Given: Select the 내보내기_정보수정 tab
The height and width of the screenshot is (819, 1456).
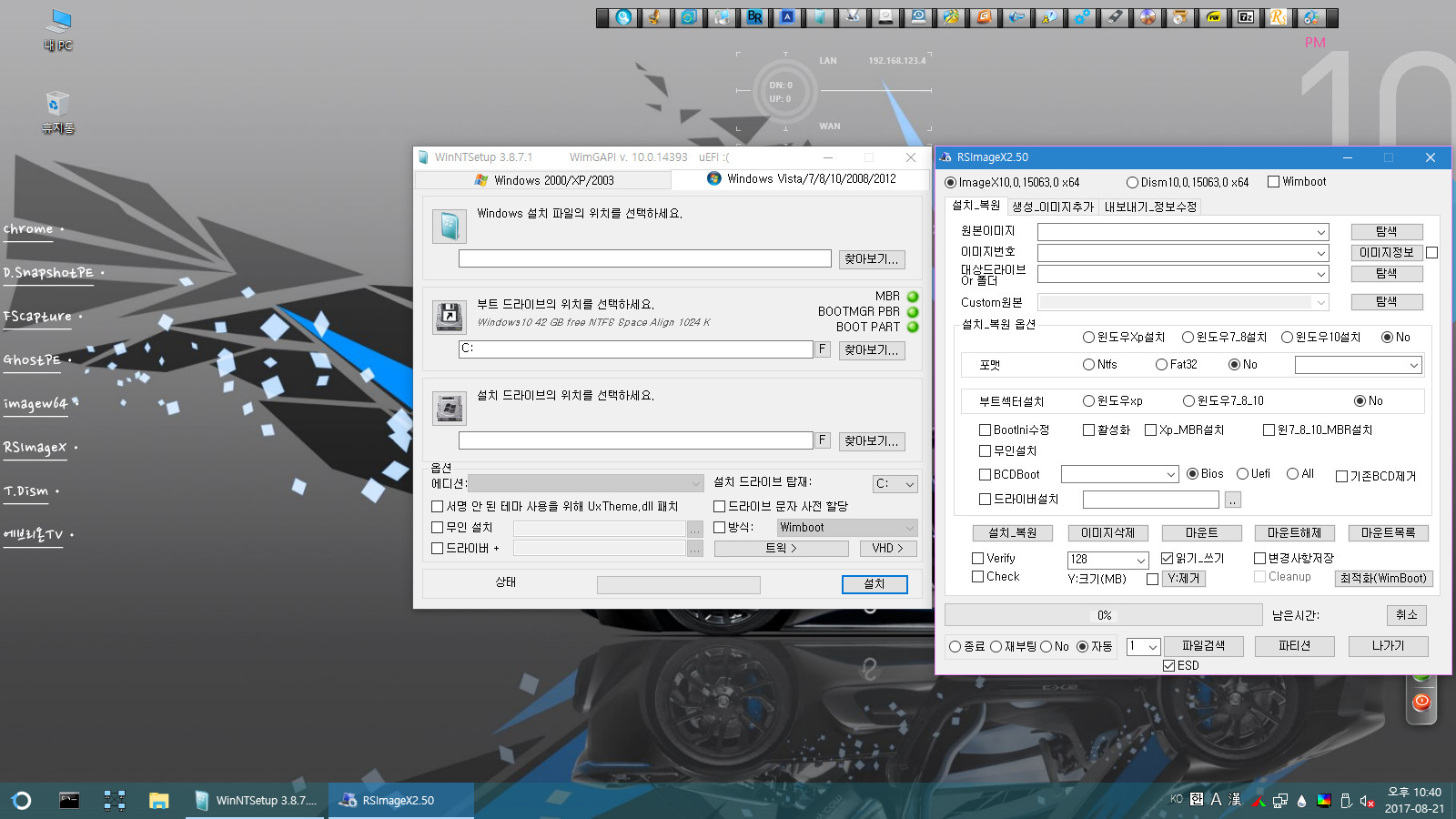Looking at the screenshot, I should pos(1150,207).
